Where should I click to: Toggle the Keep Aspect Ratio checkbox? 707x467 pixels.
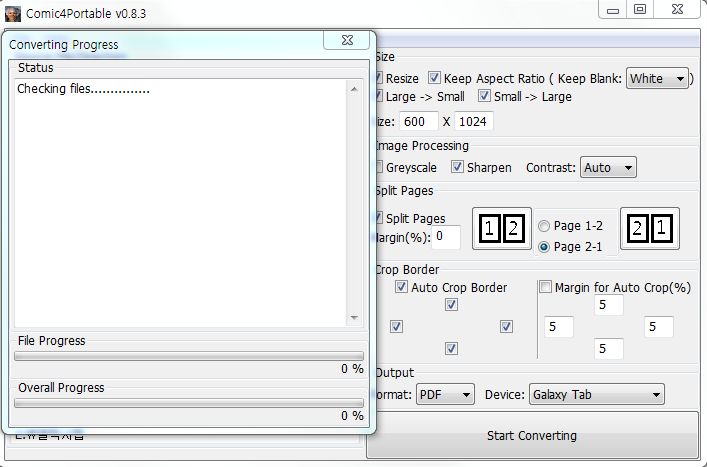[x=434, y=78]
